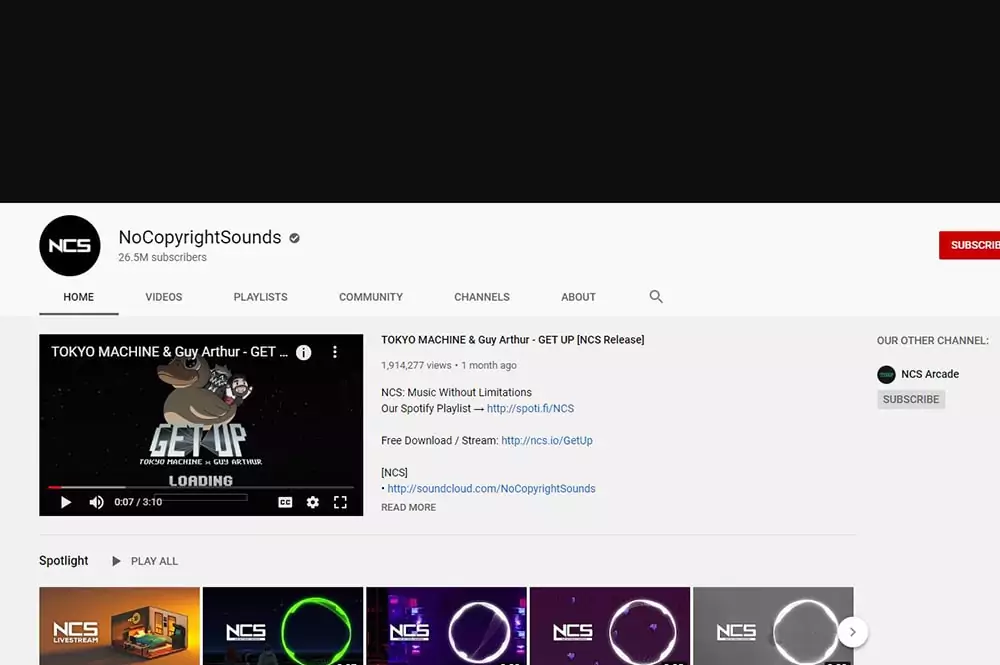Open the Playlists tab
The height and width of the screenshot is (665, 1000).
(x=260, y=297)
